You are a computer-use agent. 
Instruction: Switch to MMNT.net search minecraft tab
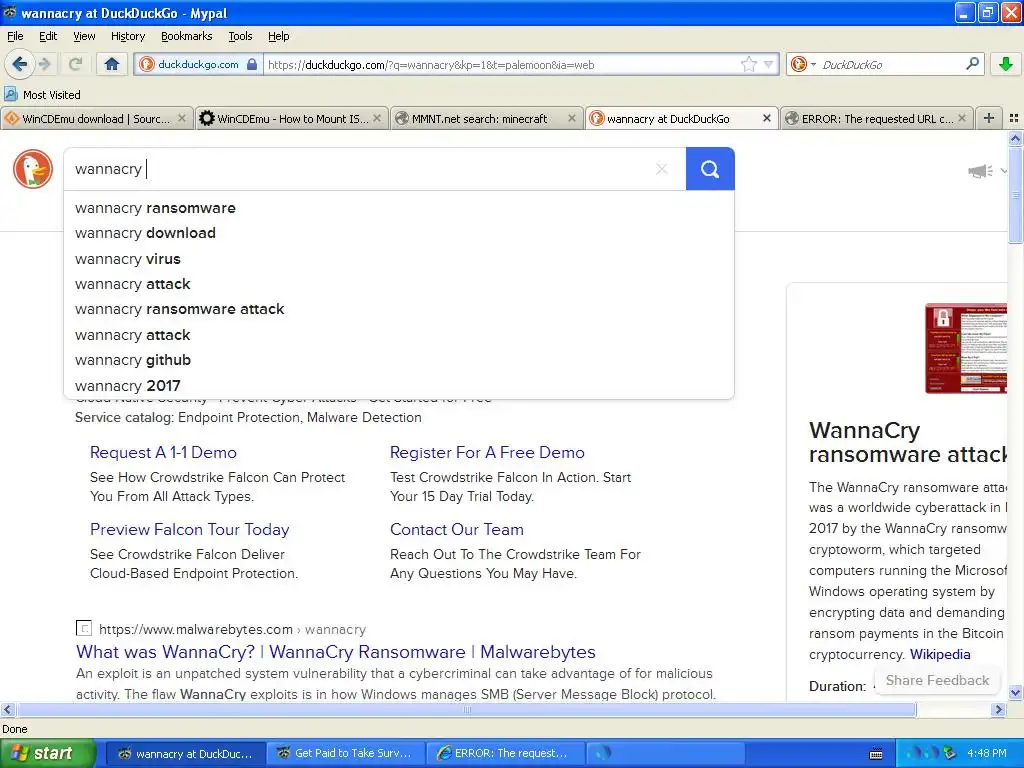click(x=487, y=118)
